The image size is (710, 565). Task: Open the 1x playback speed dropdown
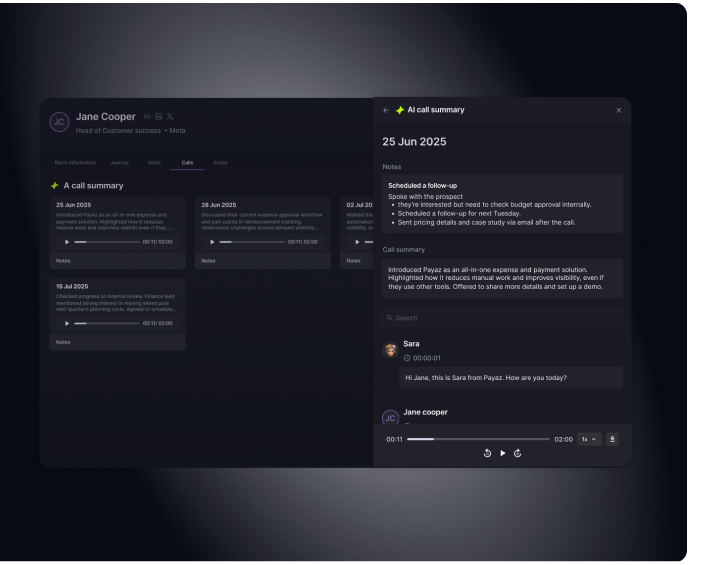(589, 439)
